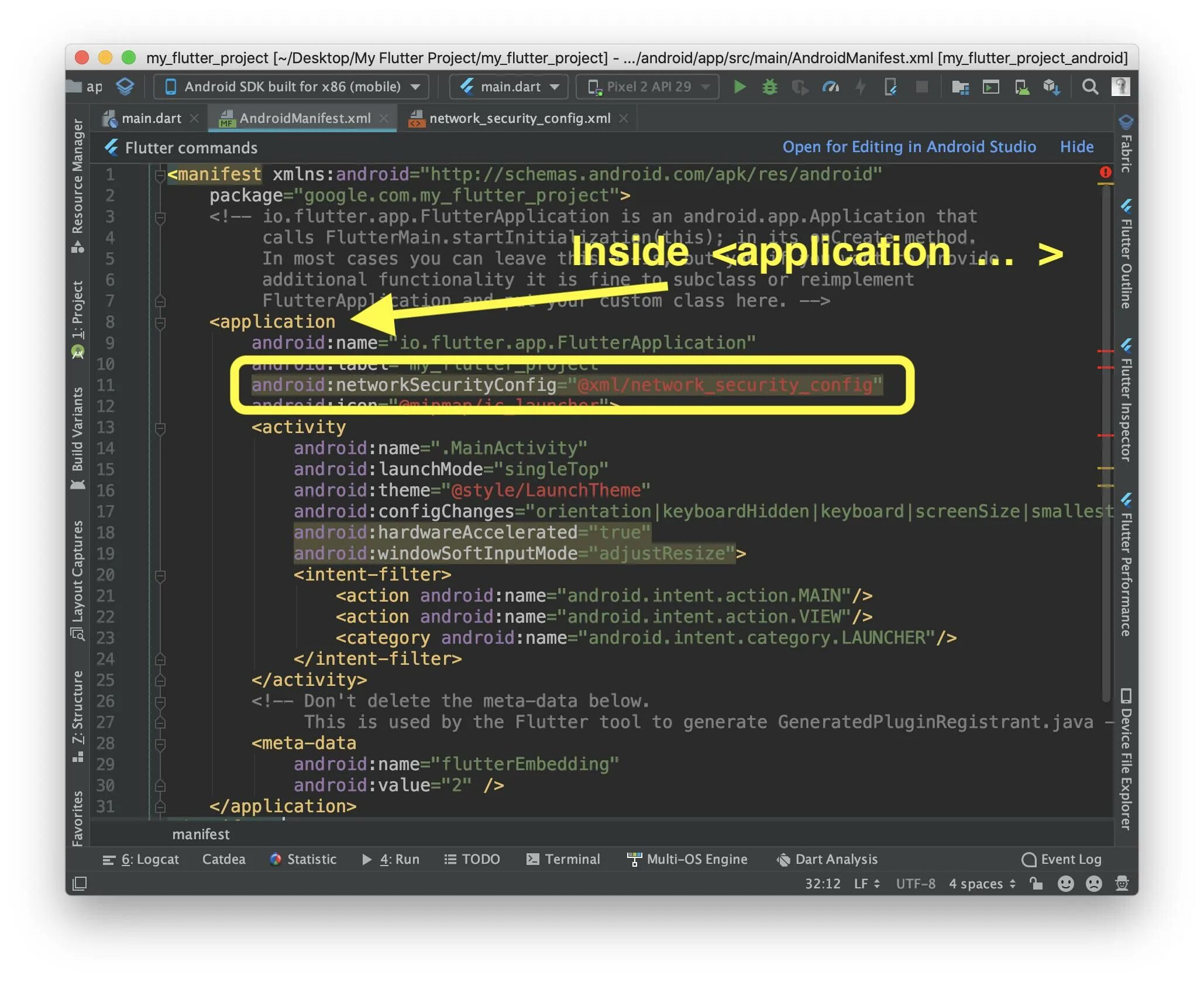
Task: Run with coverage shield icon
Action: tap(800, 87)
